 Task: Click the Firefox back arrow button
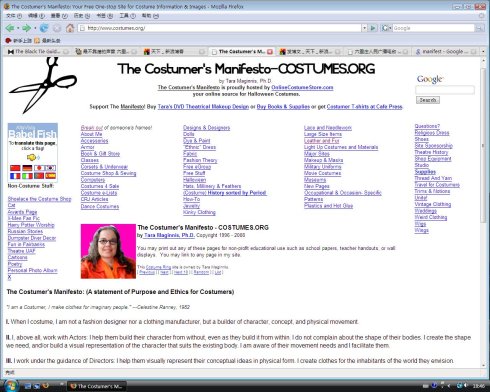[x=10, y=28]
